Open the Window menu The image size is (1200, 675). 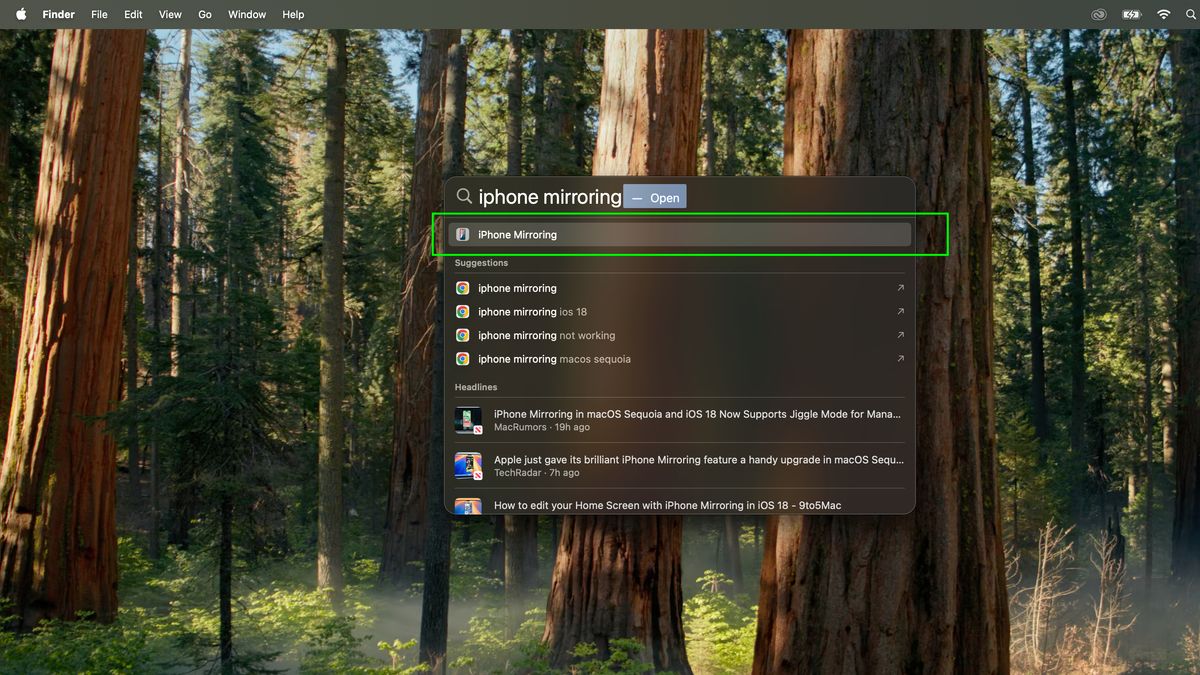point(247,15)
